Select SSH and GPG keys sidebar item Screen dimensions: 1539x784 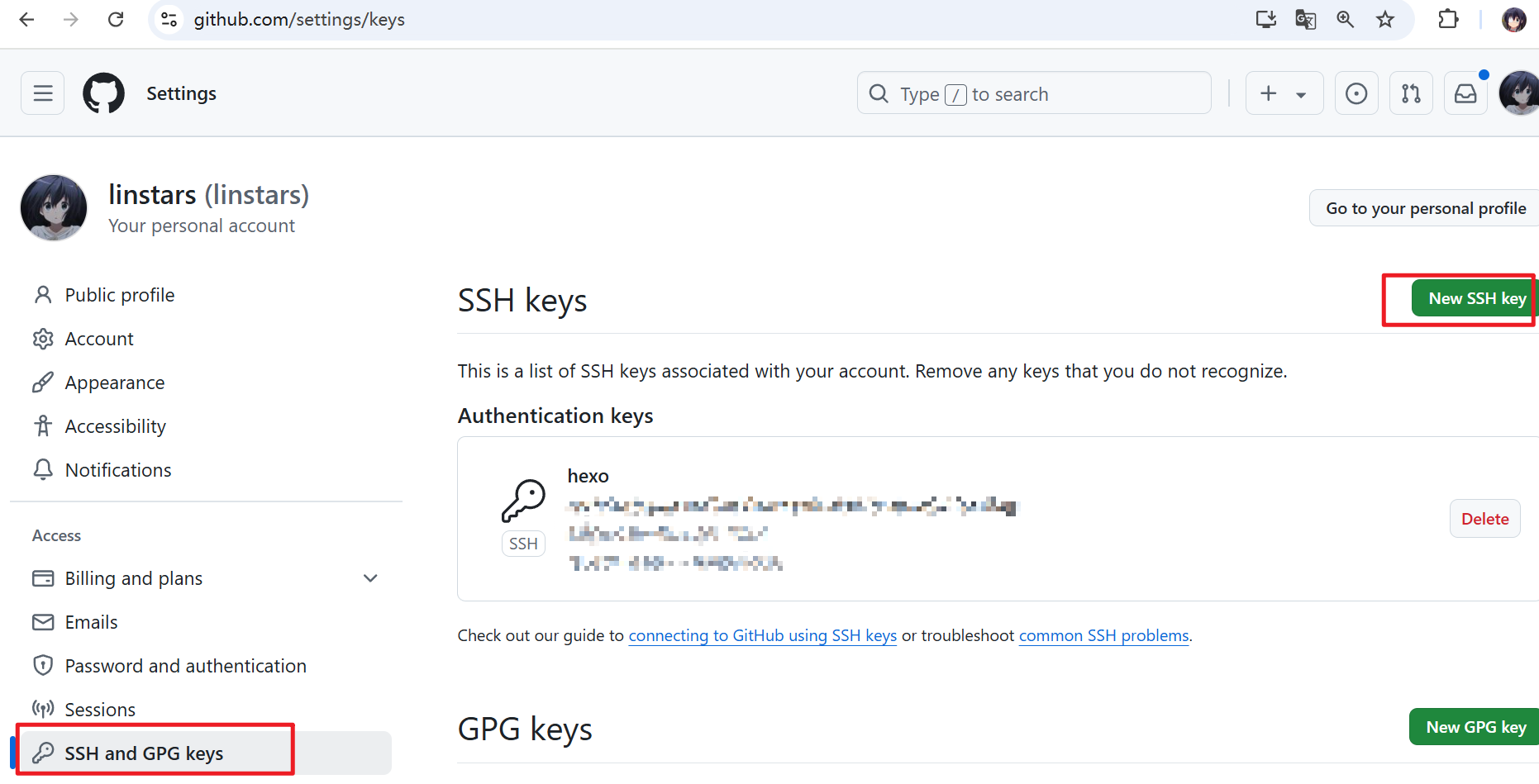click(144, 753)
